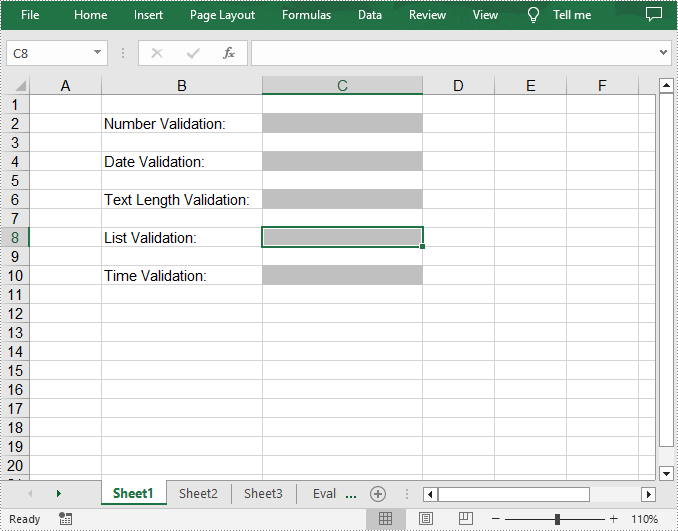Click horizontal scrollbar right arrow
This screenshot has width=678, height=531.
649,494
